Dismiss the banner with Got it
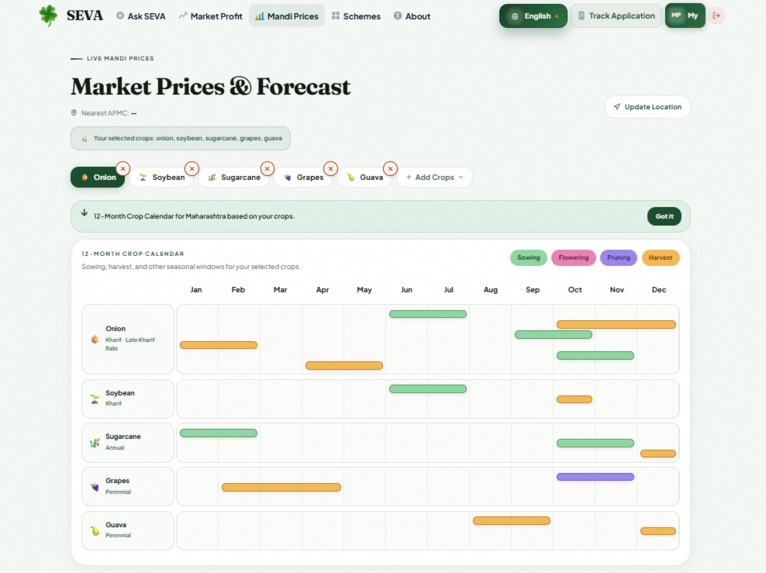 (664, 216)
